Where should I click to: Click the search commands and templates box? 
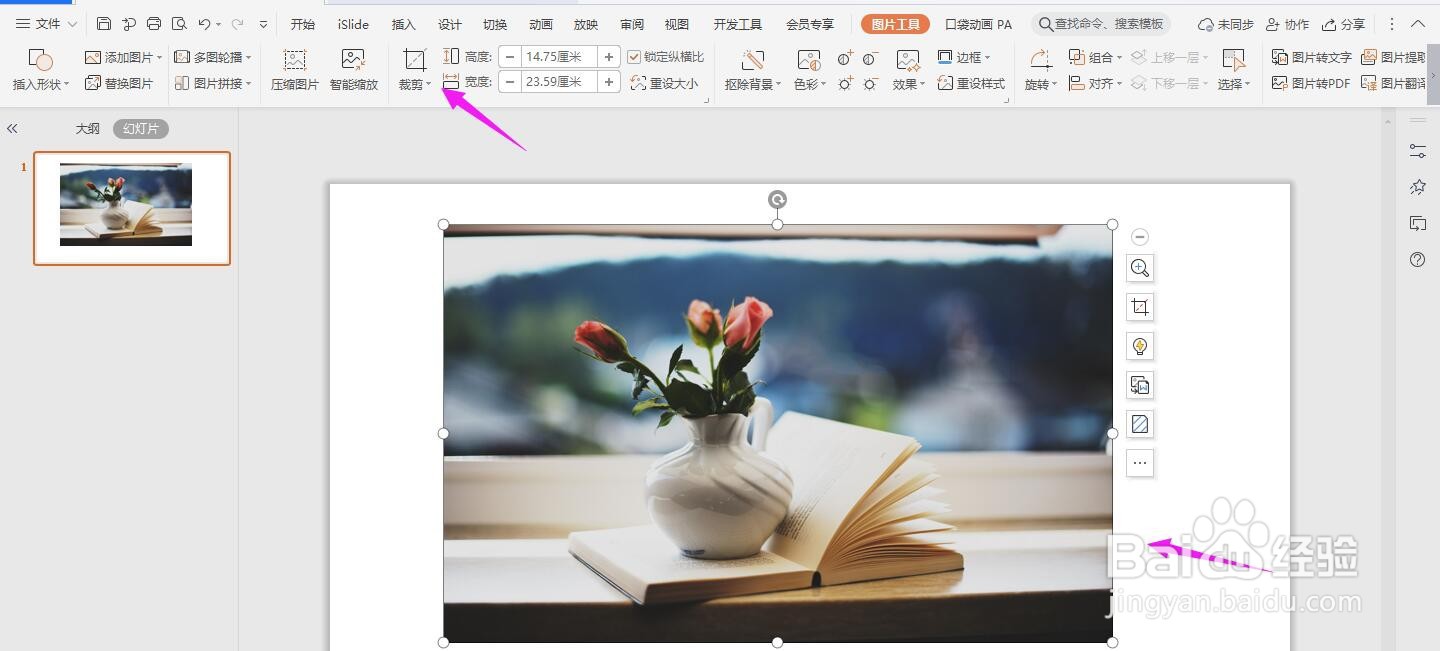1101,24
